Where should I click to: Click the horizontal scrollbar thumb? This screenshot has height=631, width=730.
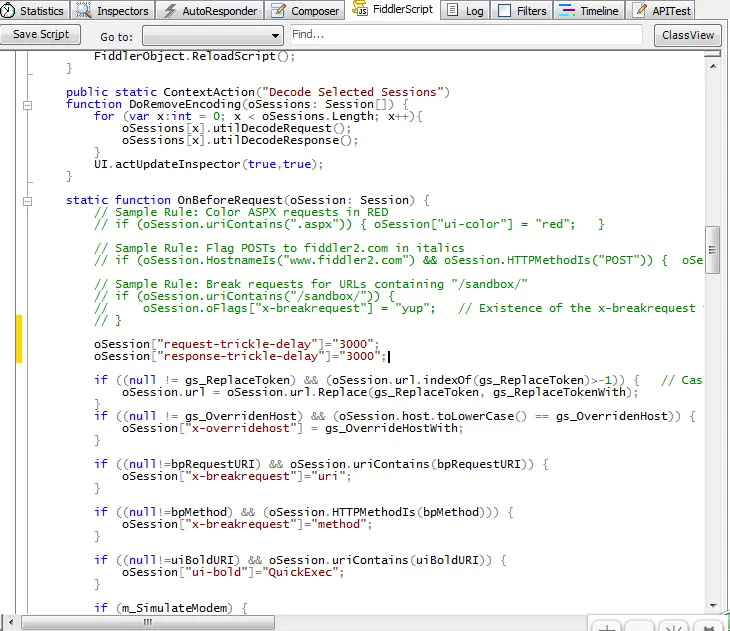click(x=148, y=622)
